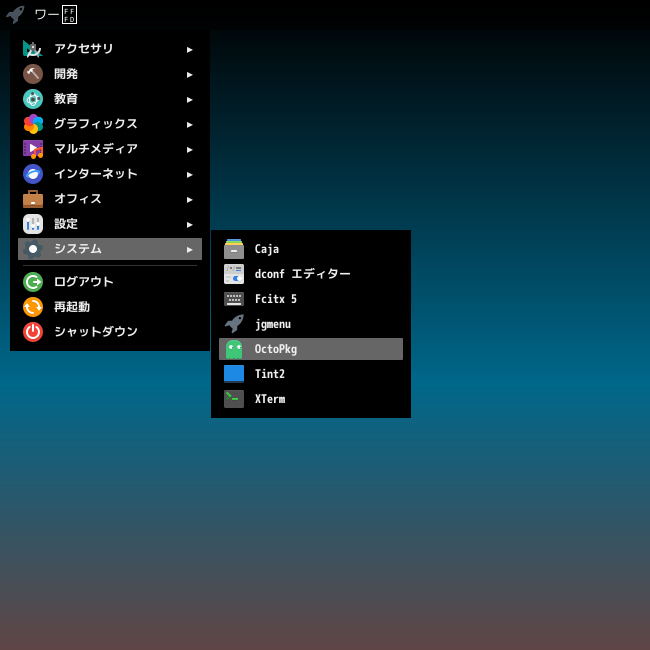Viewport: 650px width, 650px height.
Task: Click the ワー label in the top panel
Action: point(56,15)
